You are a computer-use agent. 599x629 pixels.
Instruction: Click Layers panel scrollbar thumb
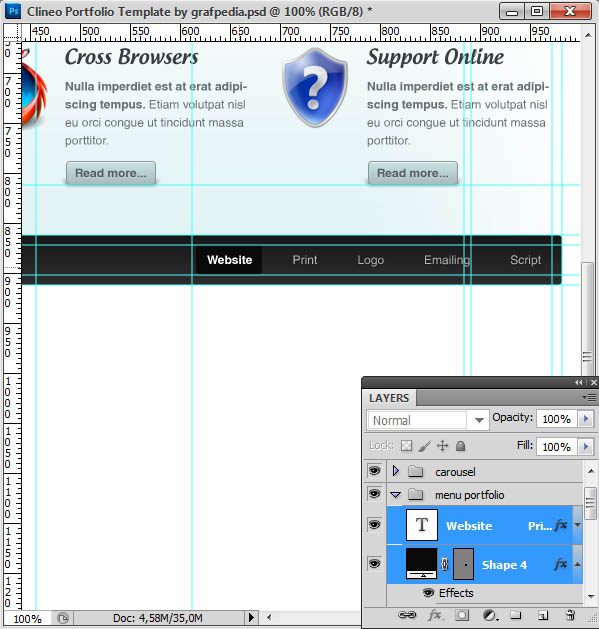590,503
